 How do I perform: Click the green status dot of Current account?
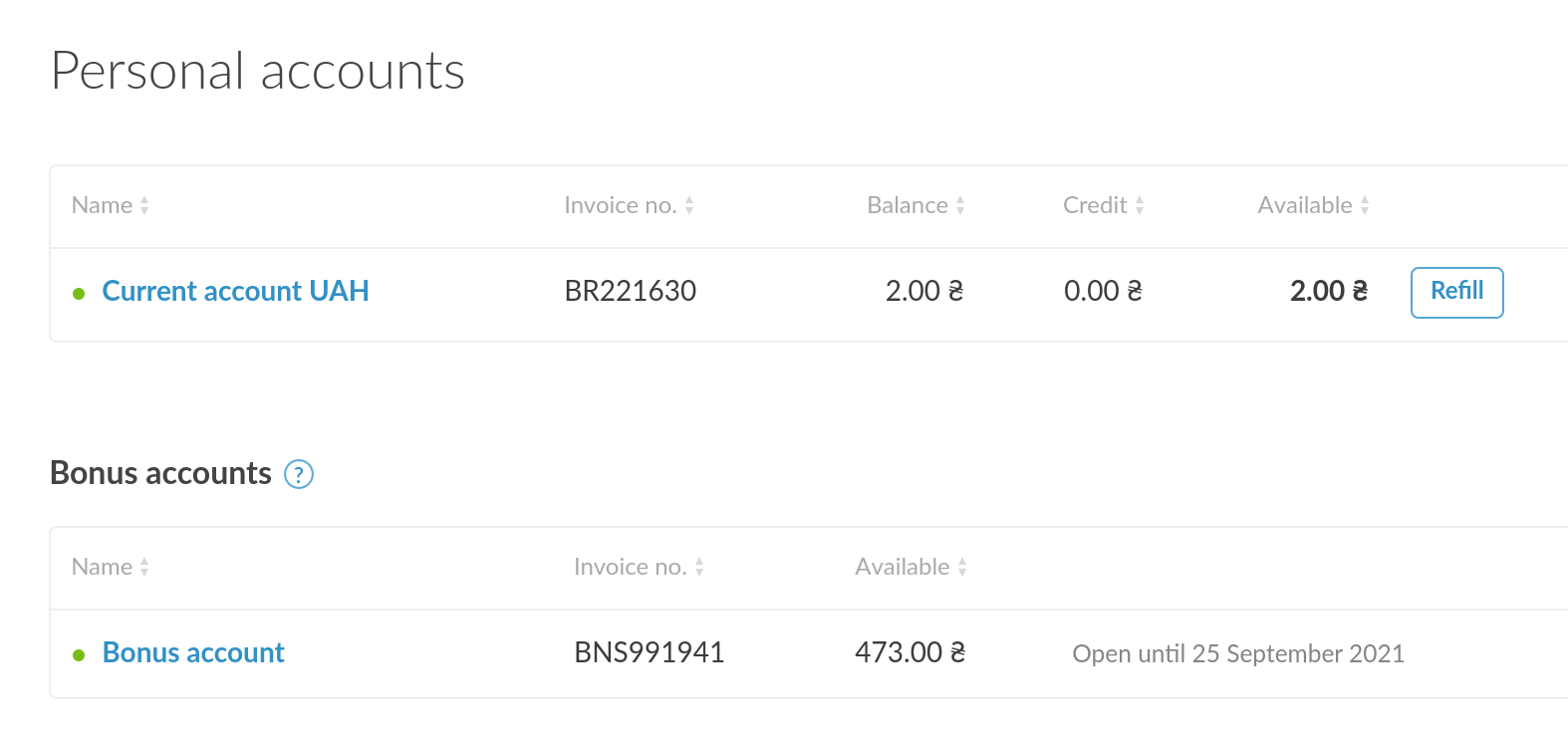point(79,294)
